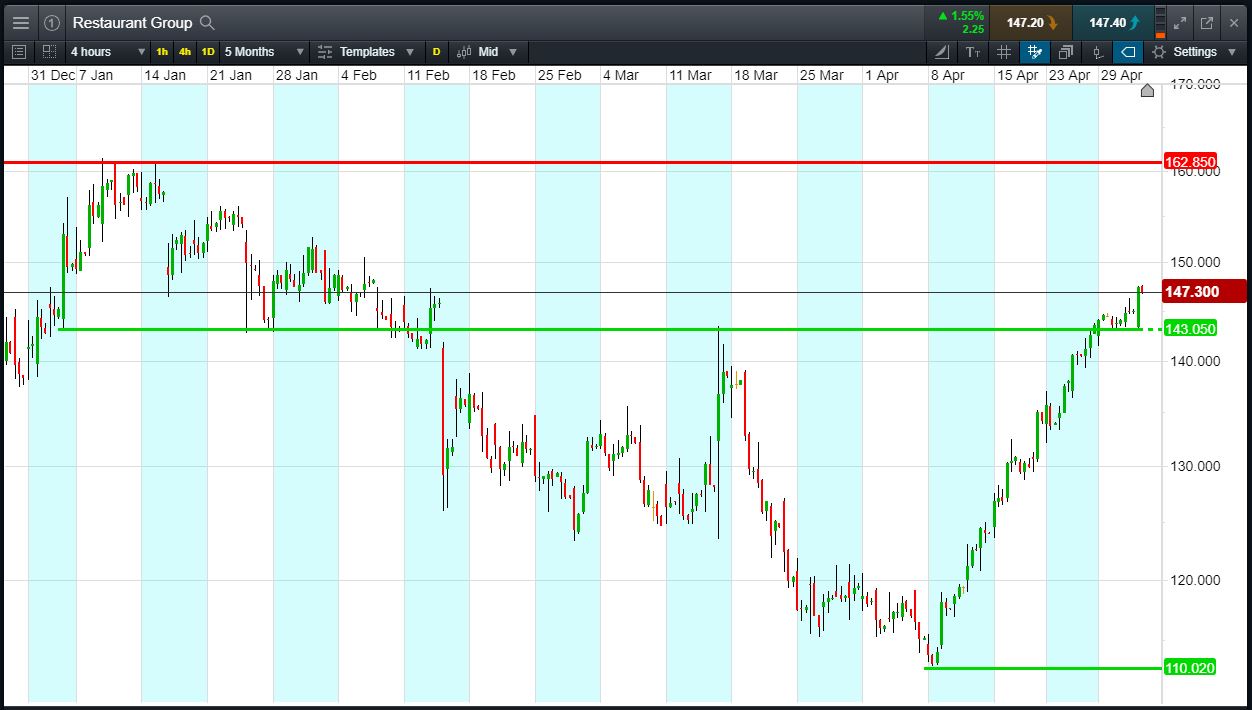The image size is (1252, 710).
Task: Click the 14 Jan date axis label
Action: point(165,75)
